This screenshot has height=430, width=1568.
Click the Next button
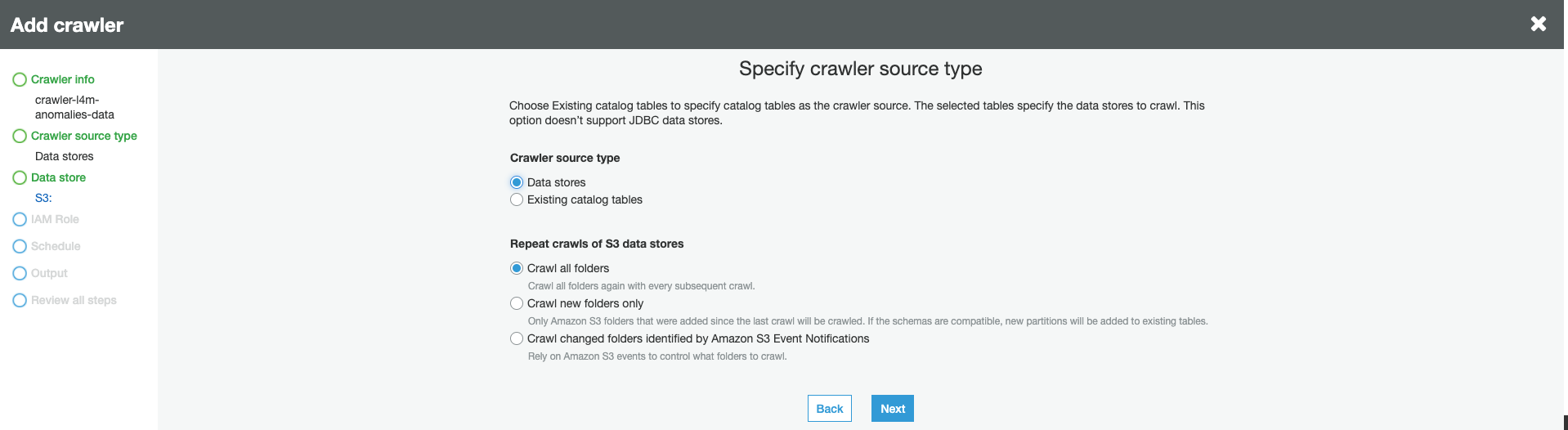[893, 409]
